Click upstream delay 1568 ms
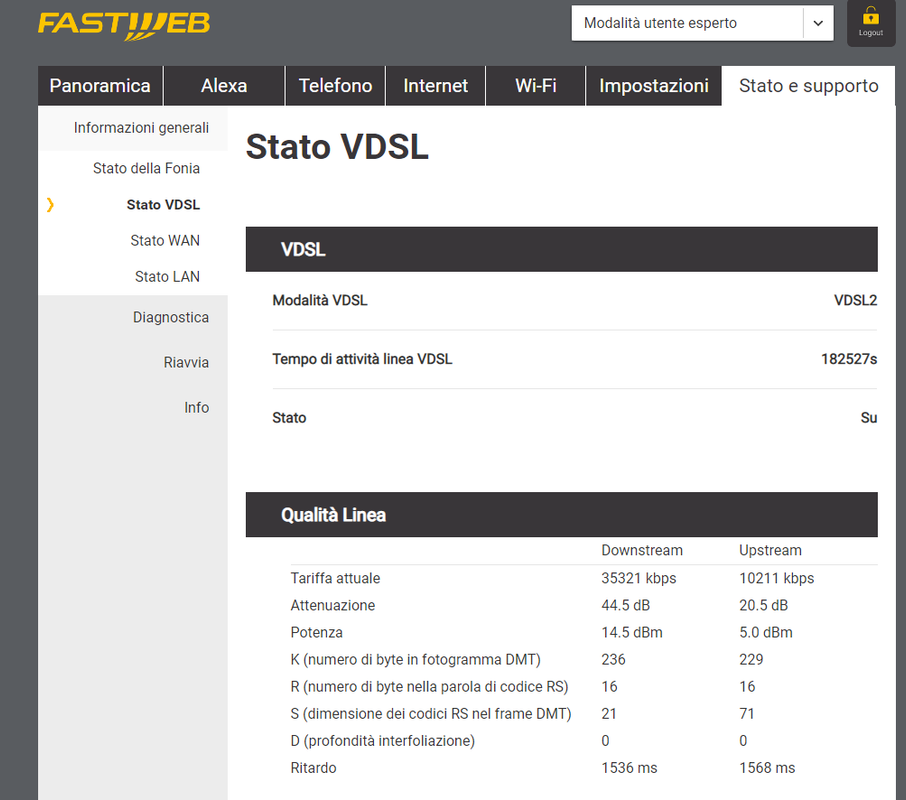Image resolution: width=906 pixels, height=800 pixels. pyautogui.click(x=767, y=768)
